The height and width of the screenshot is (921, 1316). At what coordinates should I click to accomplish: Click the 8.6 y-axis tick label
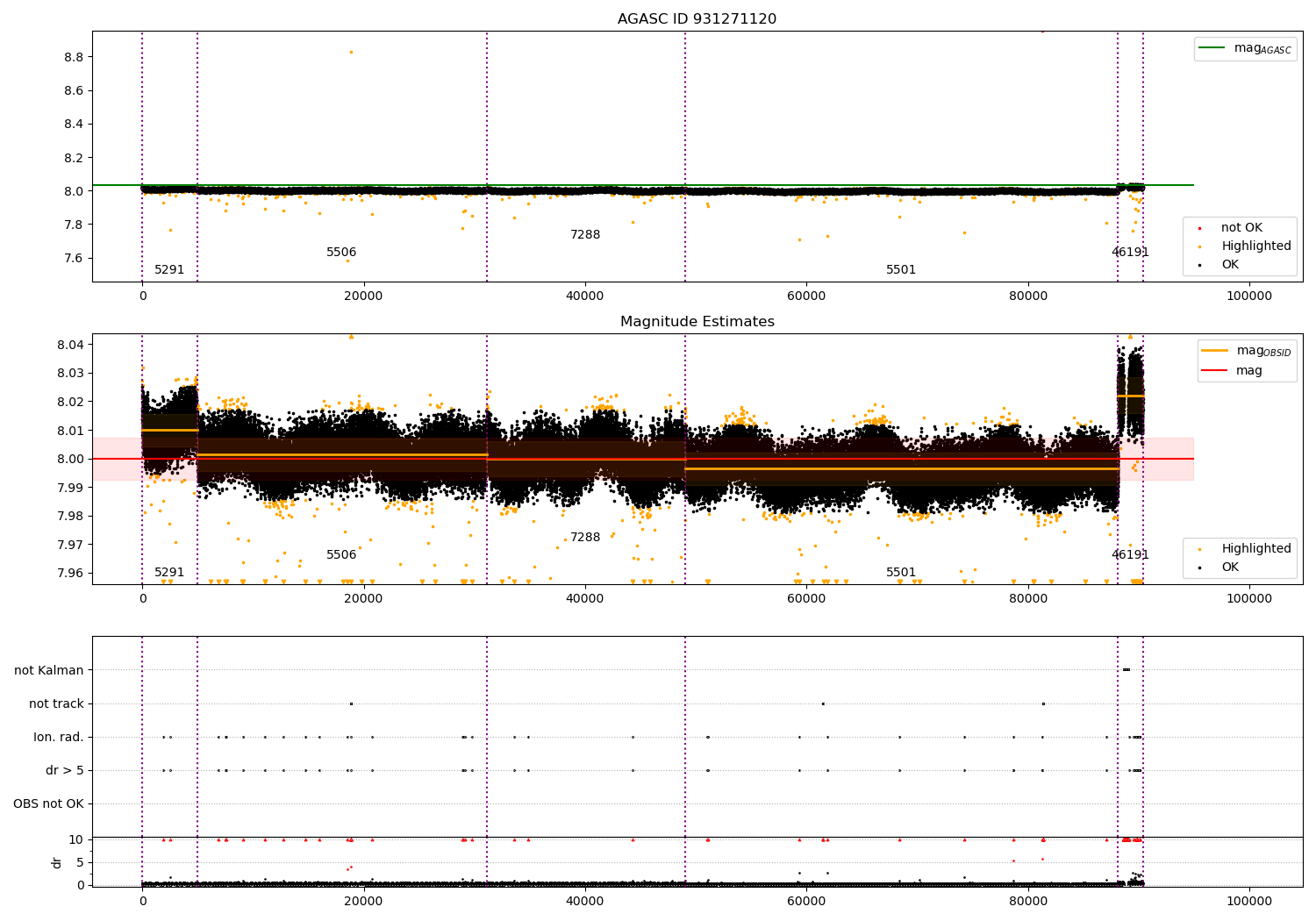[74, 91]
